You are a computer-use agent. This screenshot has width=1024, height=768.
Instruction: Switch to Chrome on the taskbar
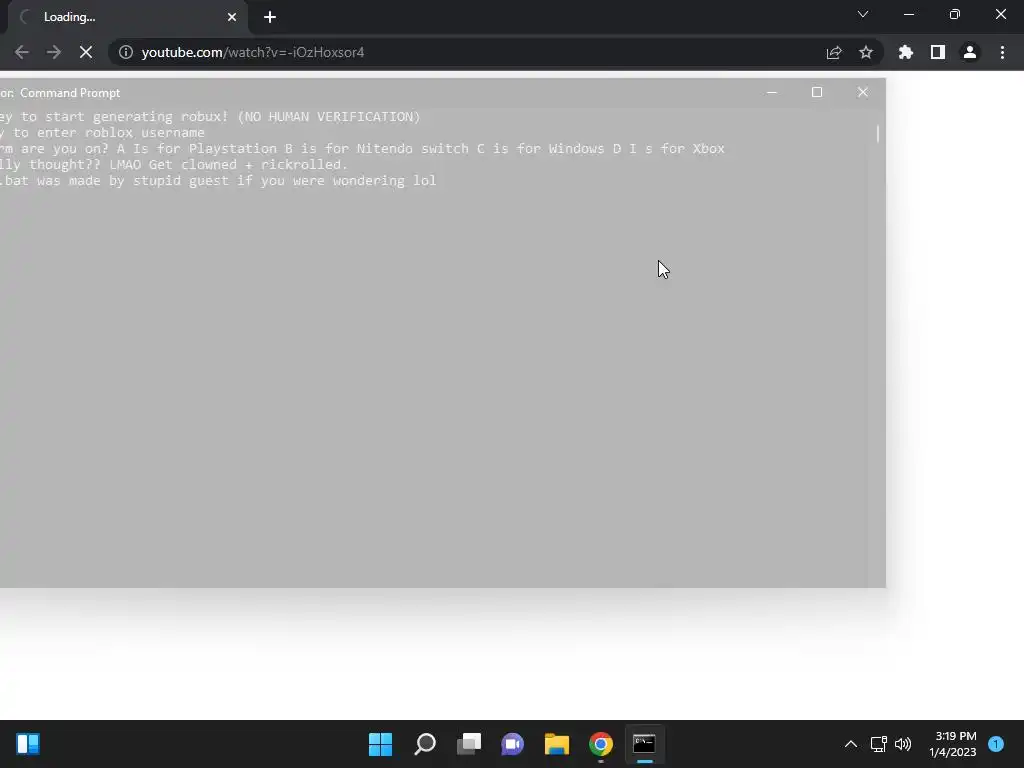[601, 744]
